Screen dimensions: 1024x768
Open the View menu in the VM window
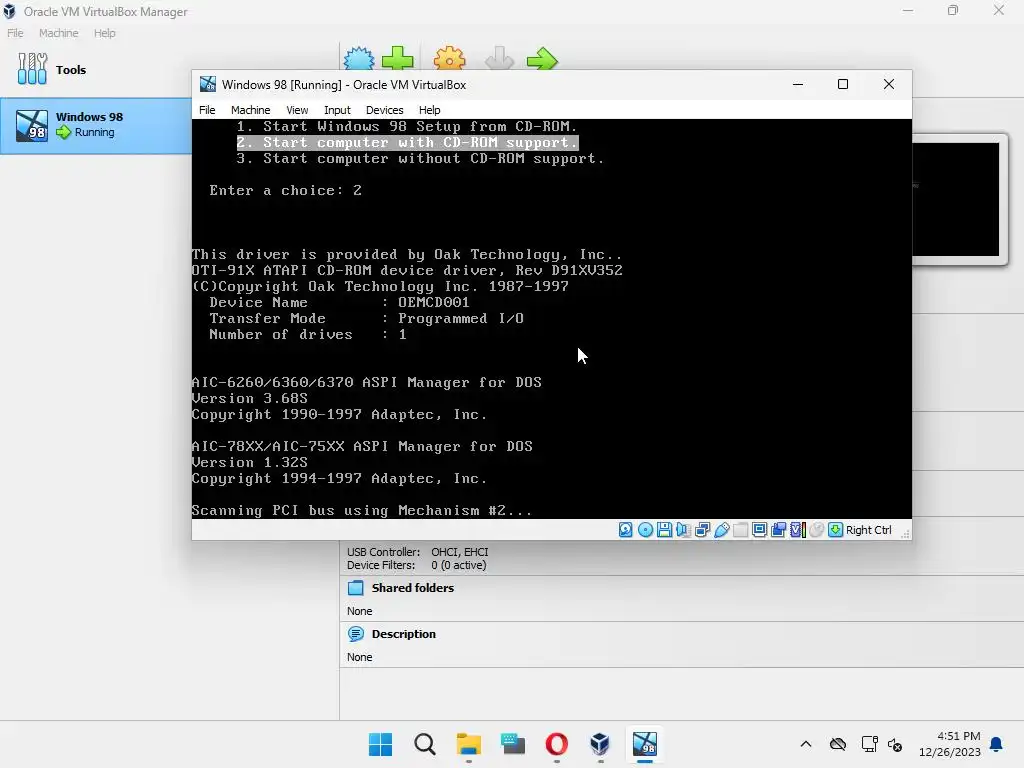(x=297, y=110)
